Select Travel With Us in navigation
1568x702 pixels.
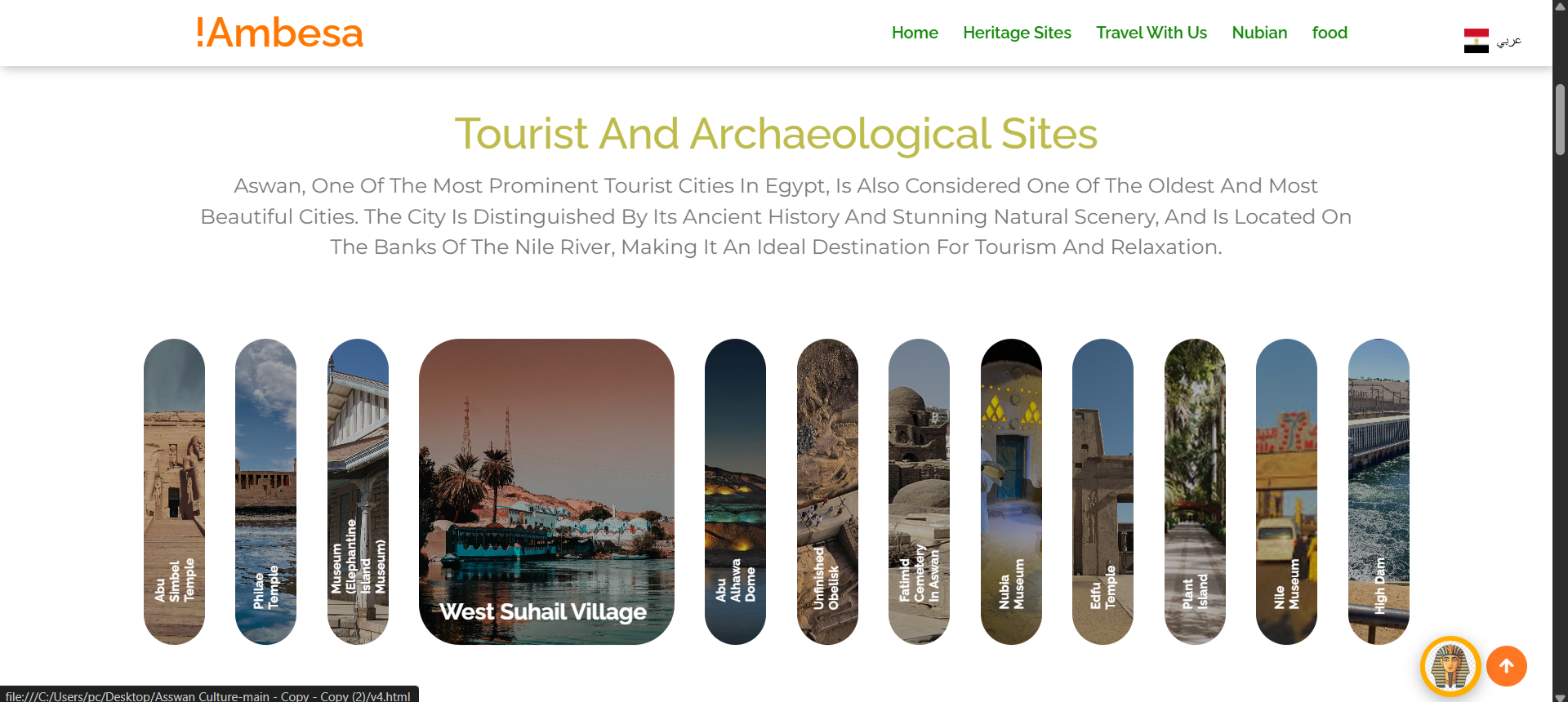point(1151,33)
